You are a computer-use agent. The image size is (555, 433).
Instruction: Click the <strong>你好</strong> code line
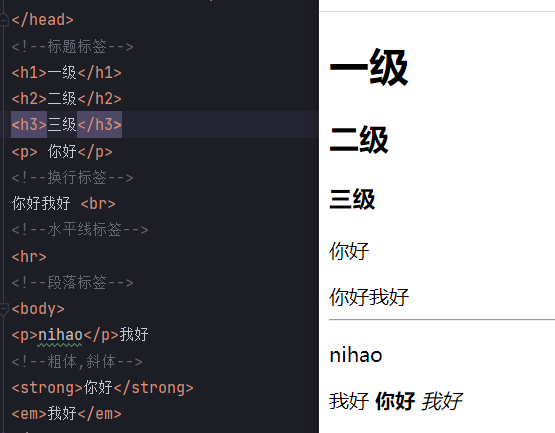coord(103,388)
